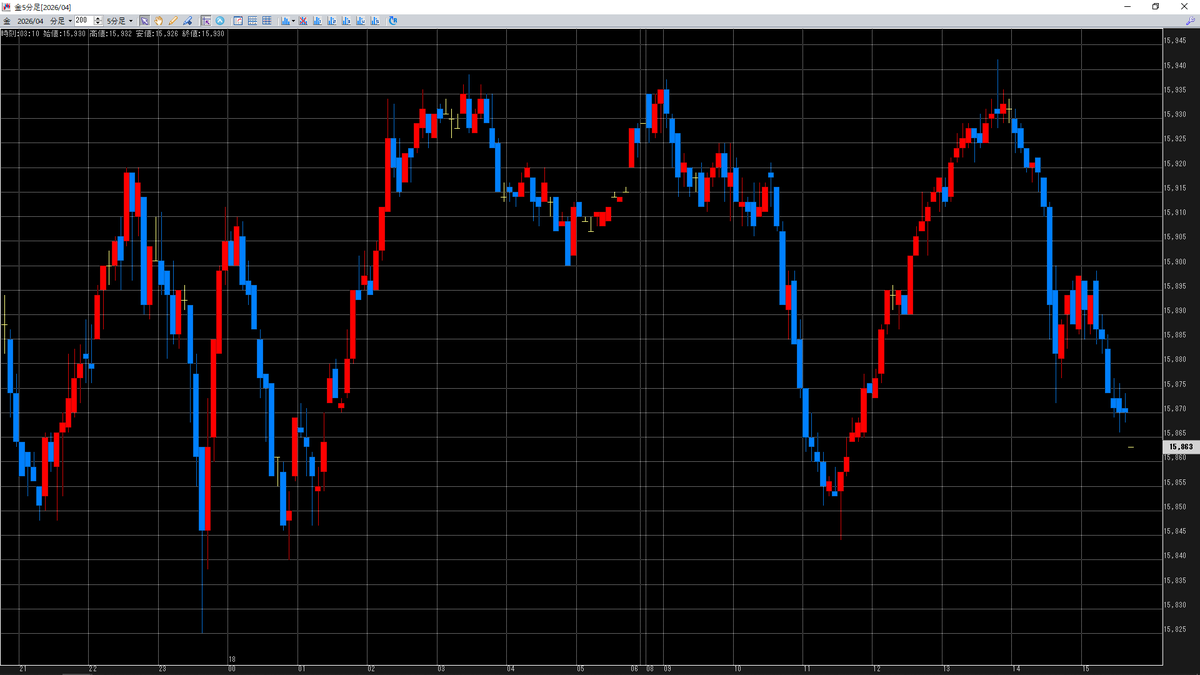Image resolution: width=1200 pixels, height=675 pixels.
Task: Click the 15,915 price axis label
Action: (x=1176, y=188)
